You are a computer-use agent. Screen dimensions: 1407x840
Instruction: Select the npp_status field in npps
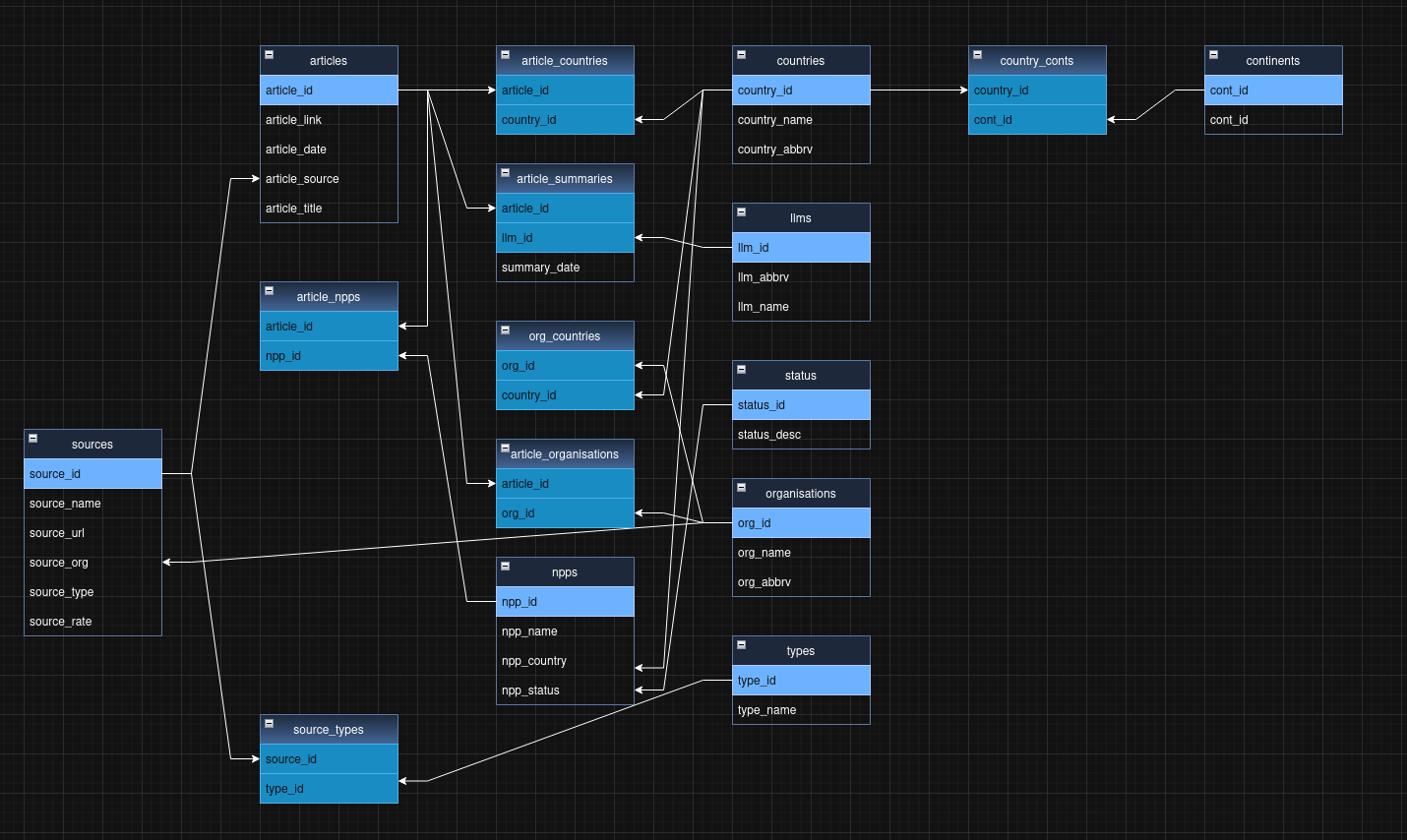click(565, 690)
